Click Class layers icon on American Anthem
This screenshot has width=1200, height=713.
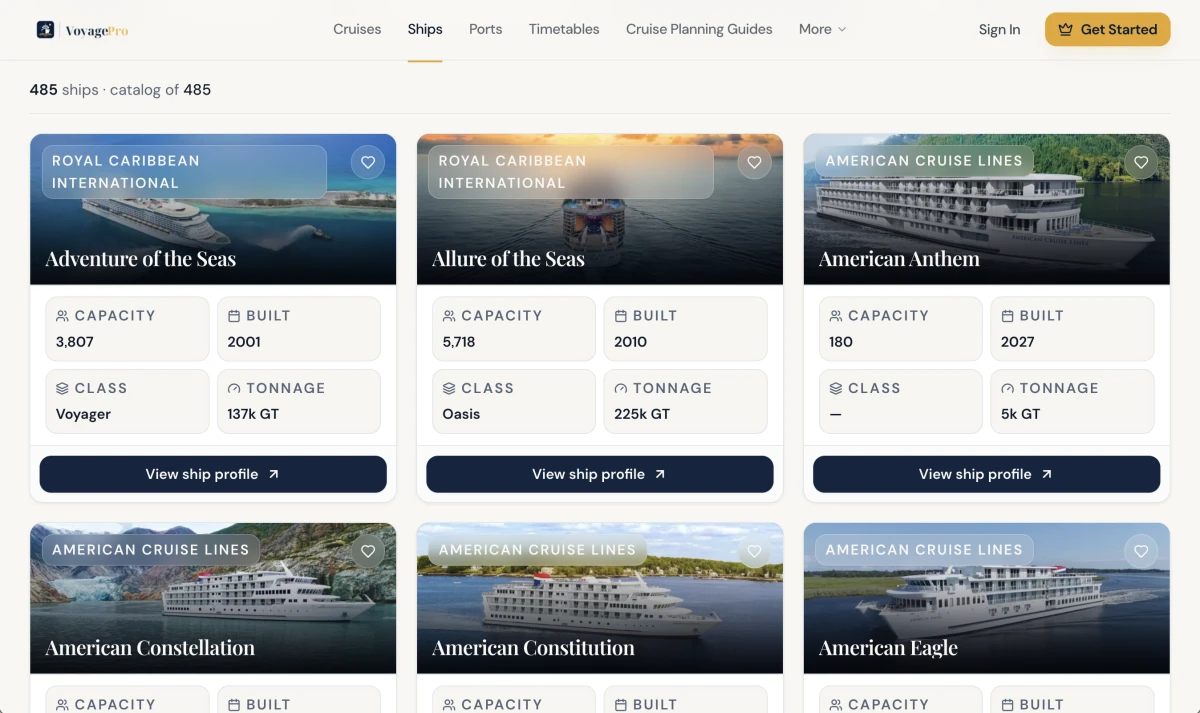(x=836, y=388)
